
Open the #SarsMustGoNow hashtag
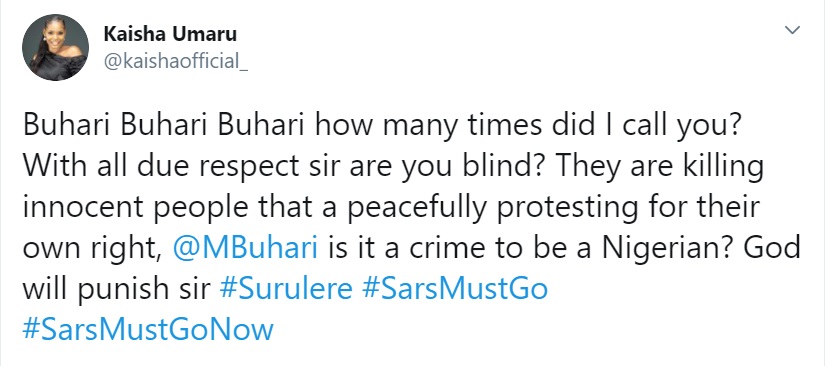coord(148,329)
